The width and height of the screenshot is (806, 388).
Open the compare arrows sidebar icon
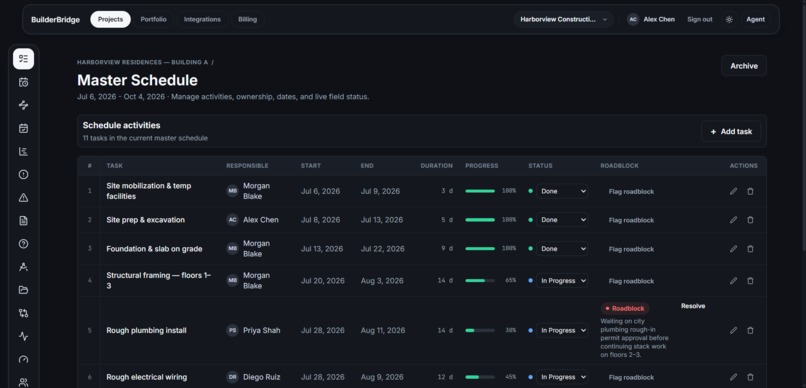click(x=23, y=313)
